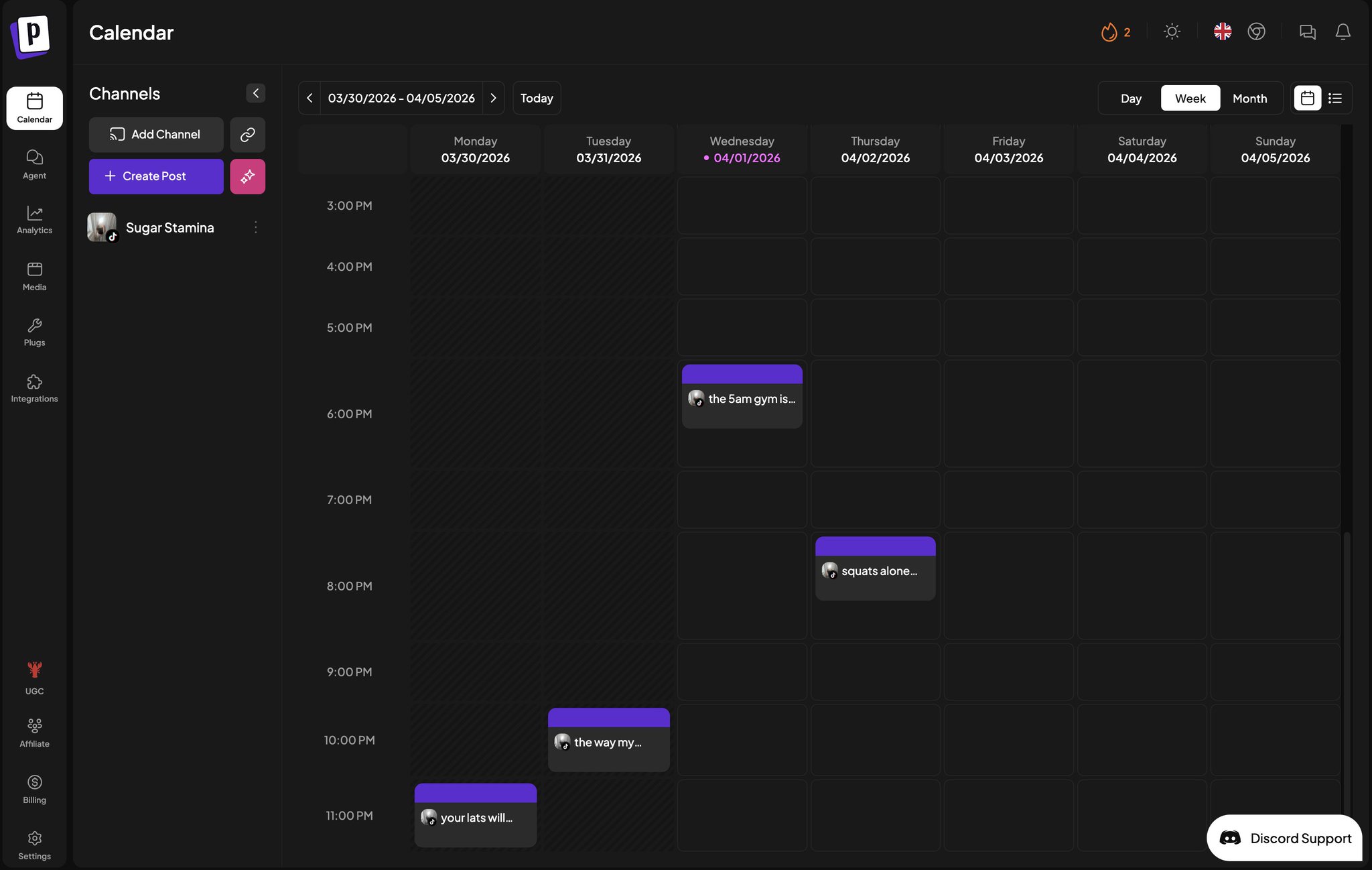The height and width of the screenshot is (870, 1372).
Task: Click the flame streak counter icon
Action: pos(1109,32)
